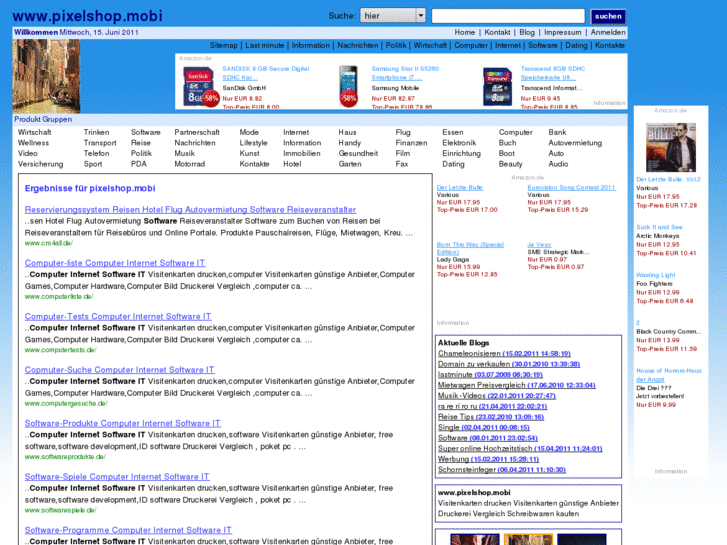Open Sitemap in the category bar
The height and width of the screenshot is (545, 727).
[223, 45]
